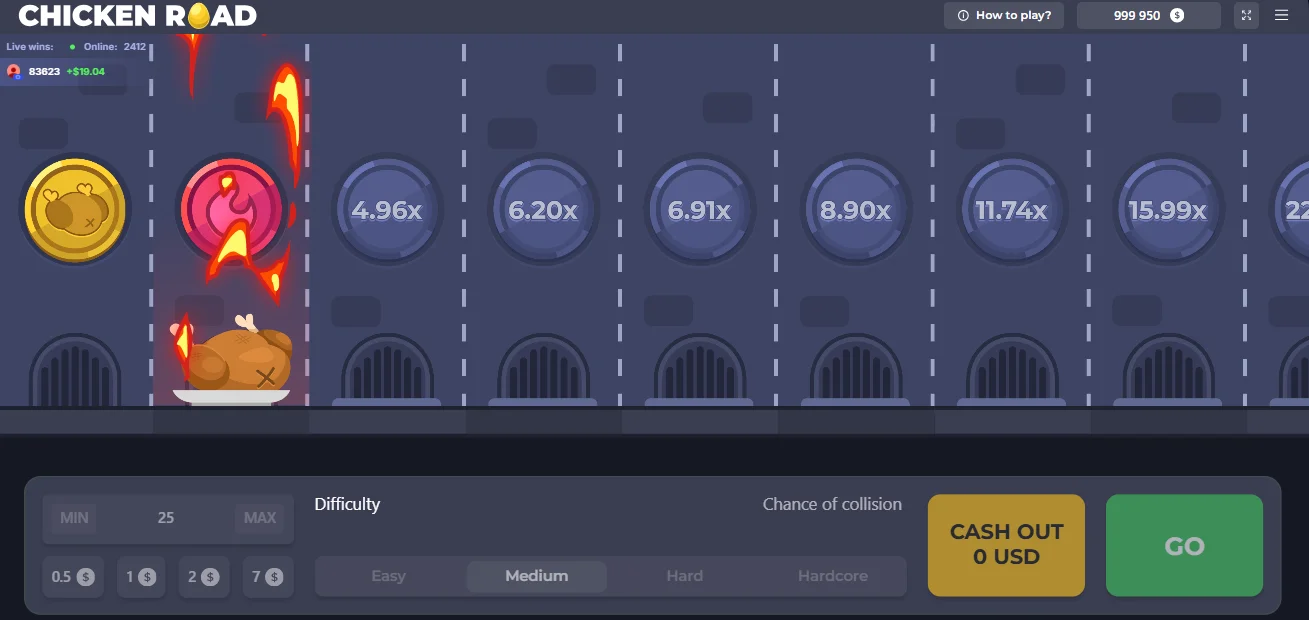This screenshot has width=1309, height=620.
Task: Click the +$19.04 live win amount
Action: click(x=85, y=72)
